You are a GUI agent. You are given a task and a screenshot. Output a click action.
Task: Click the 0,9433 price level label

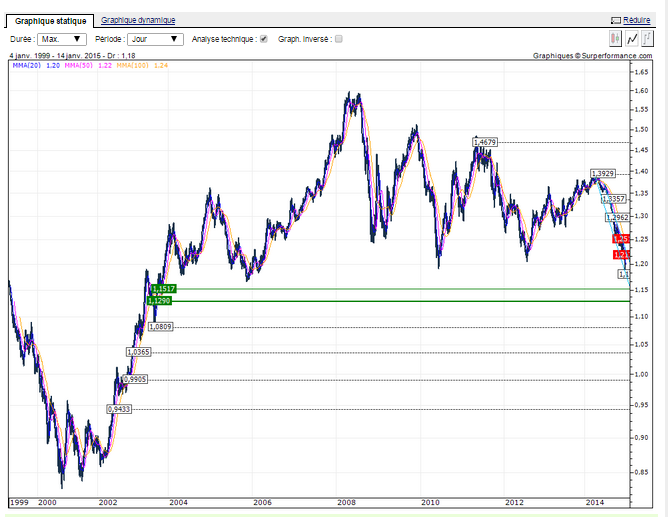(x=119, y=409)
